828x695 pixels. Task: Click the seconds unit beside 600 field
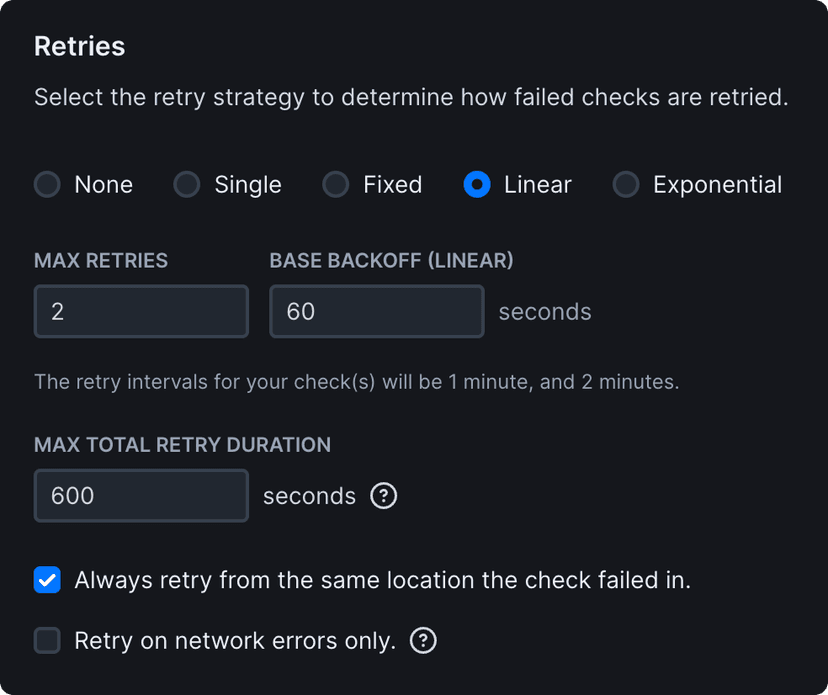[309, 496]
